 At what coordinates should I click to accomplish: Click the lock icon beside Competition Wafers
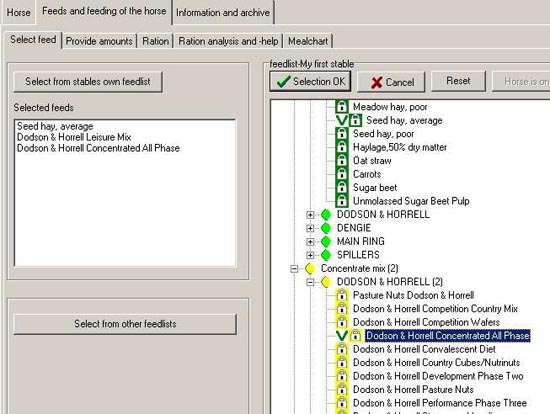coord(341,322)
